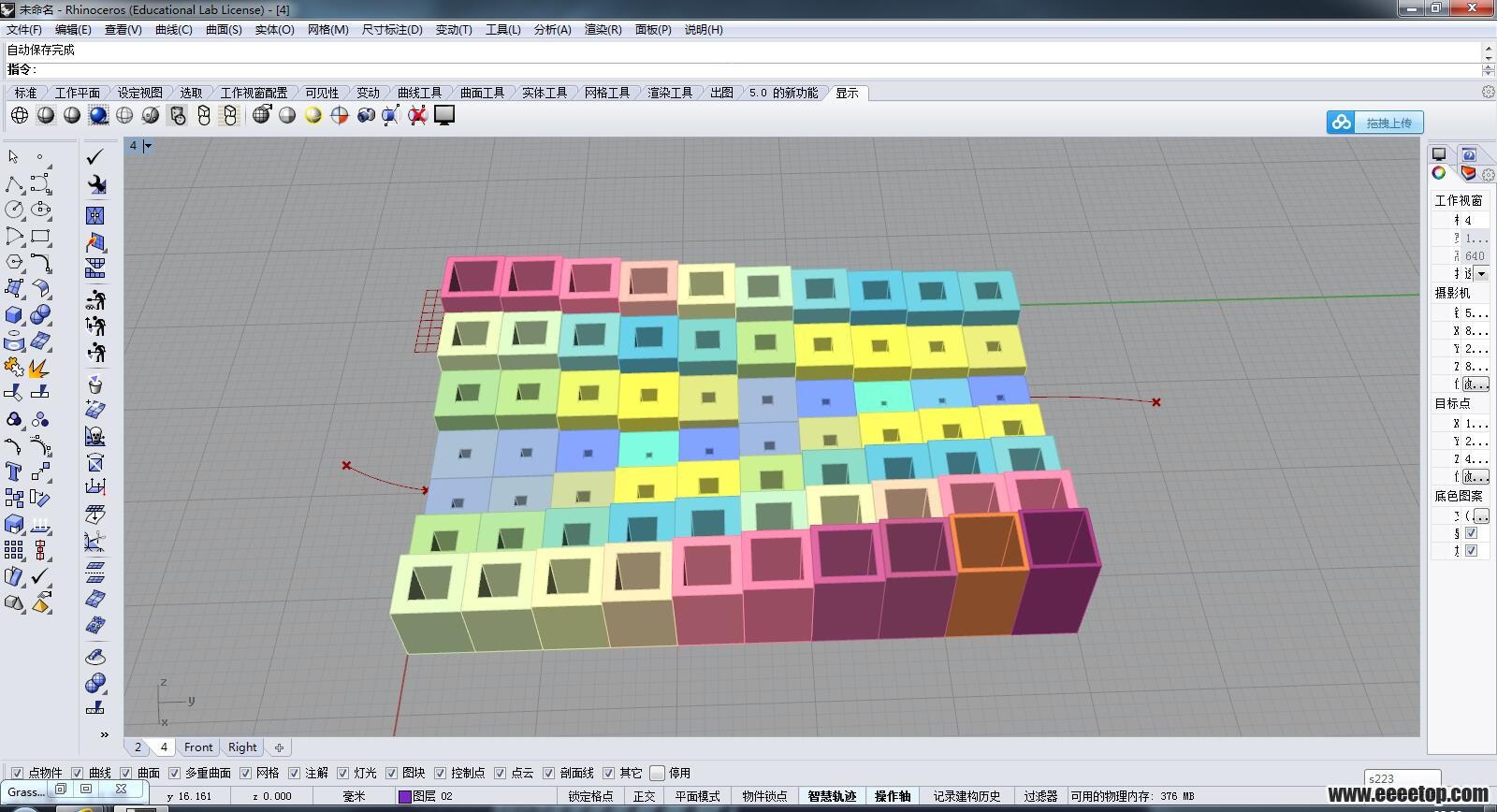This screenshot has width=1497, height=812.
Task: Select the puzzle-piece join tool
Action: tap(14, 367)
